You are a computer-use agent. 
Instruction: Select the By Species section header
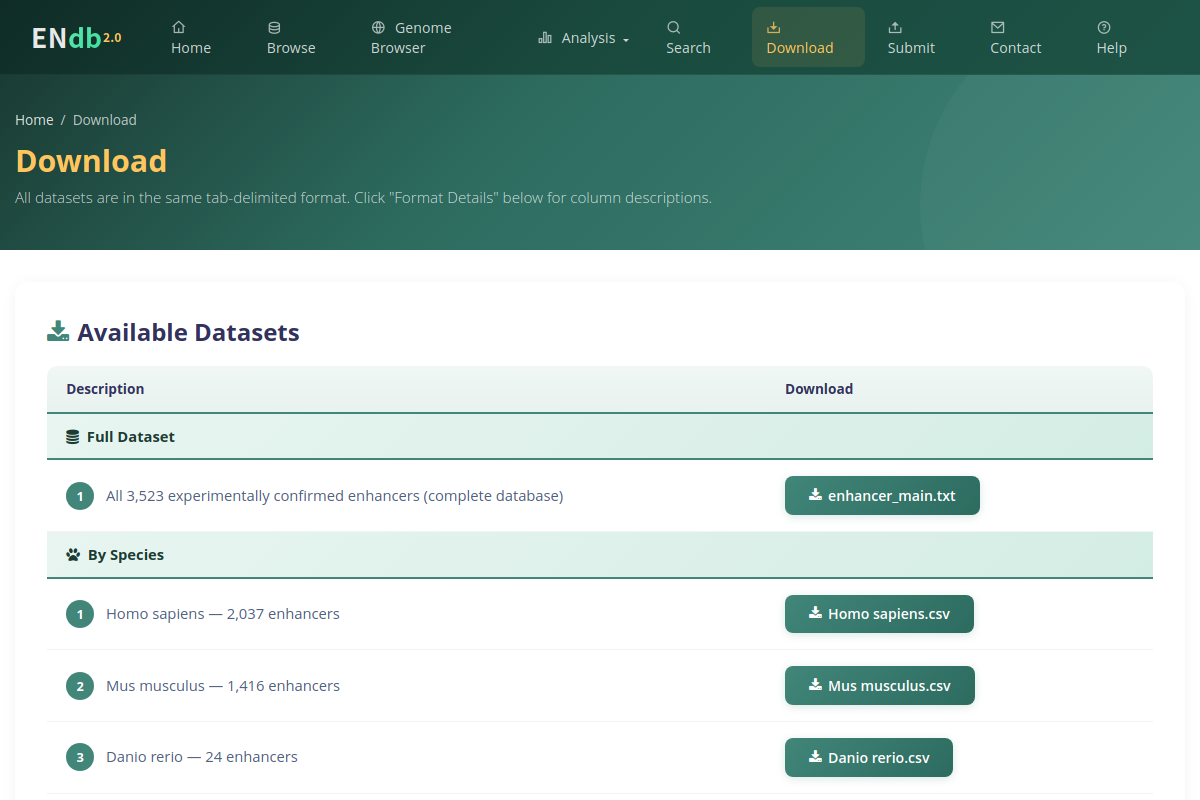600,555
